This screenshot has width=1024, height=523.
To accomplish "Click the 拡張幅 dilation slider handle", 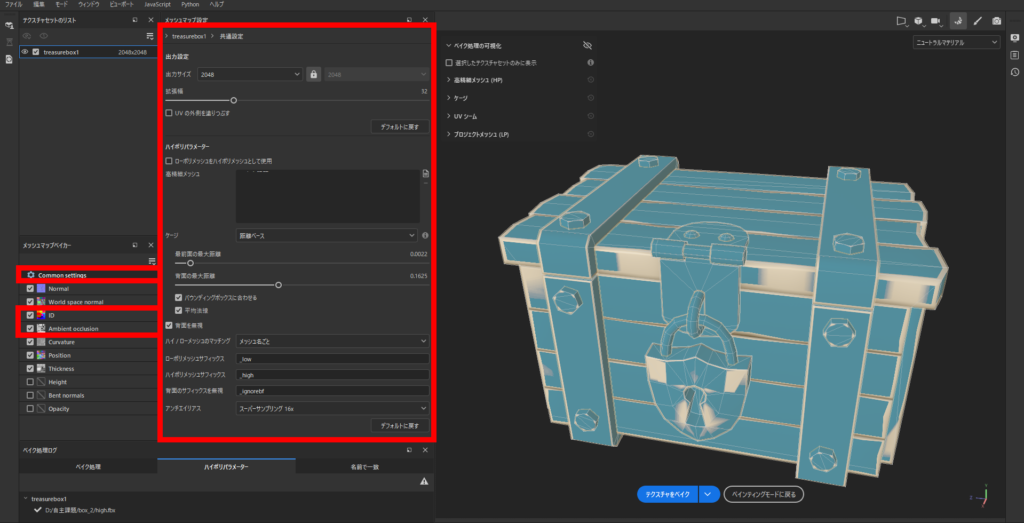I will (234, 100).
